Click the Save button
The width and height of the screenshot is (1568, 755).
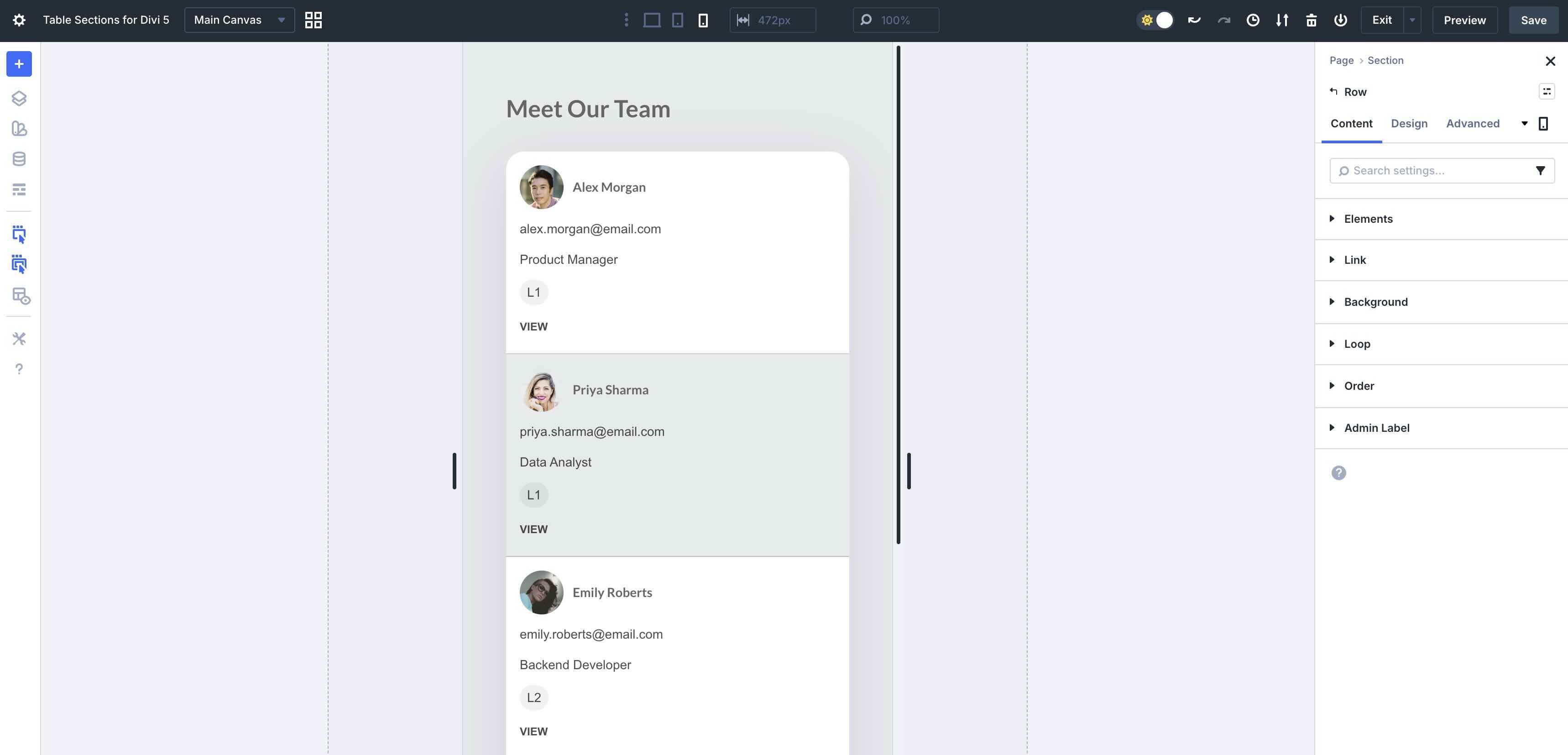coord(1533,20)
